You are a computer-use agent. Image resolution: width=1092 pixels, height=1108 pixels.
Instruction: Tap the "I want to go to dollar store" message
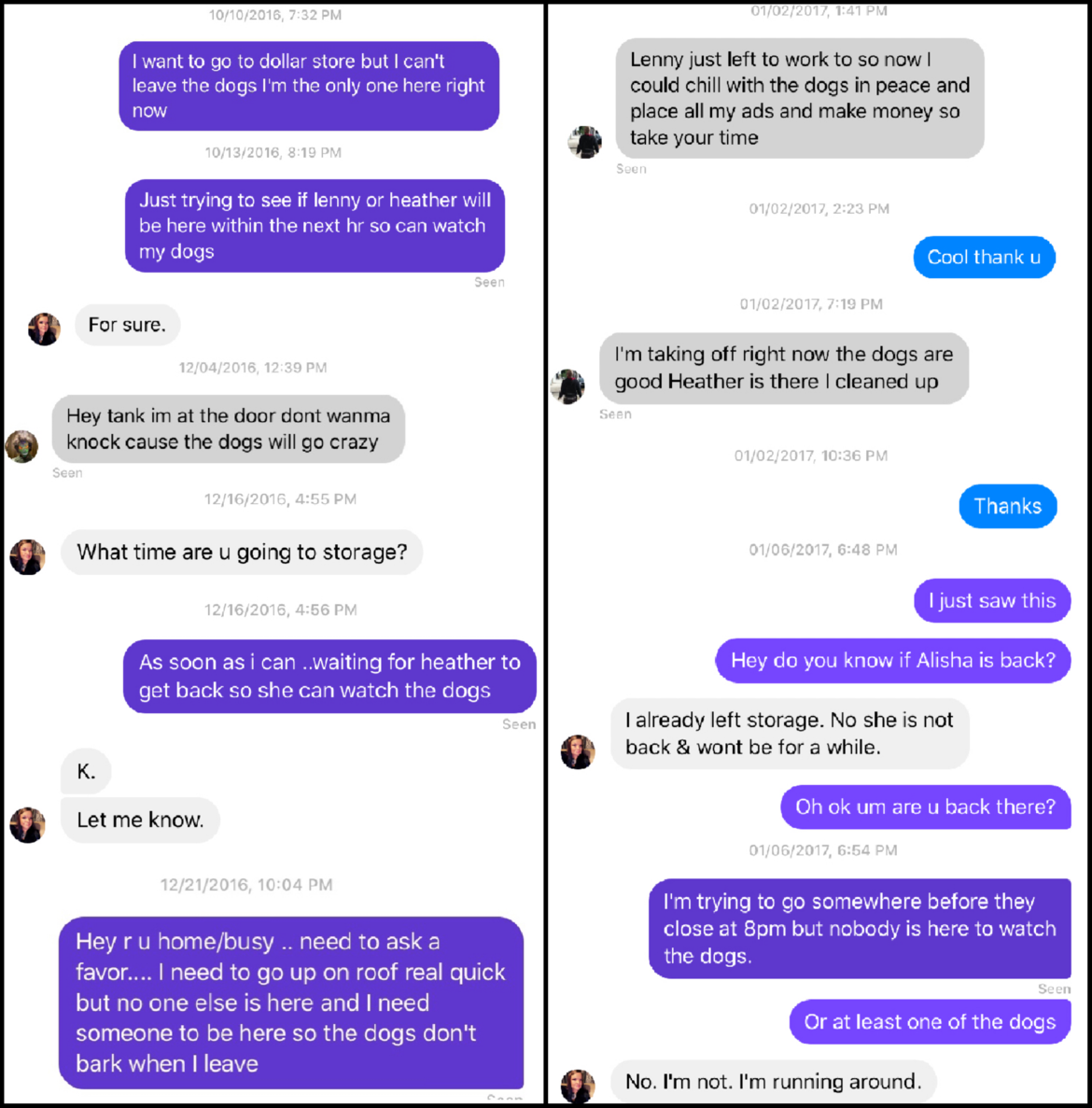[x=309, y=86]
